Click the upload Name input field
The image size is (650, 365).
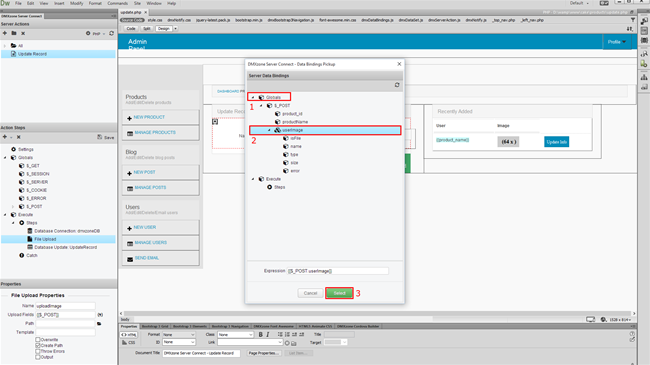pos(65,306)
